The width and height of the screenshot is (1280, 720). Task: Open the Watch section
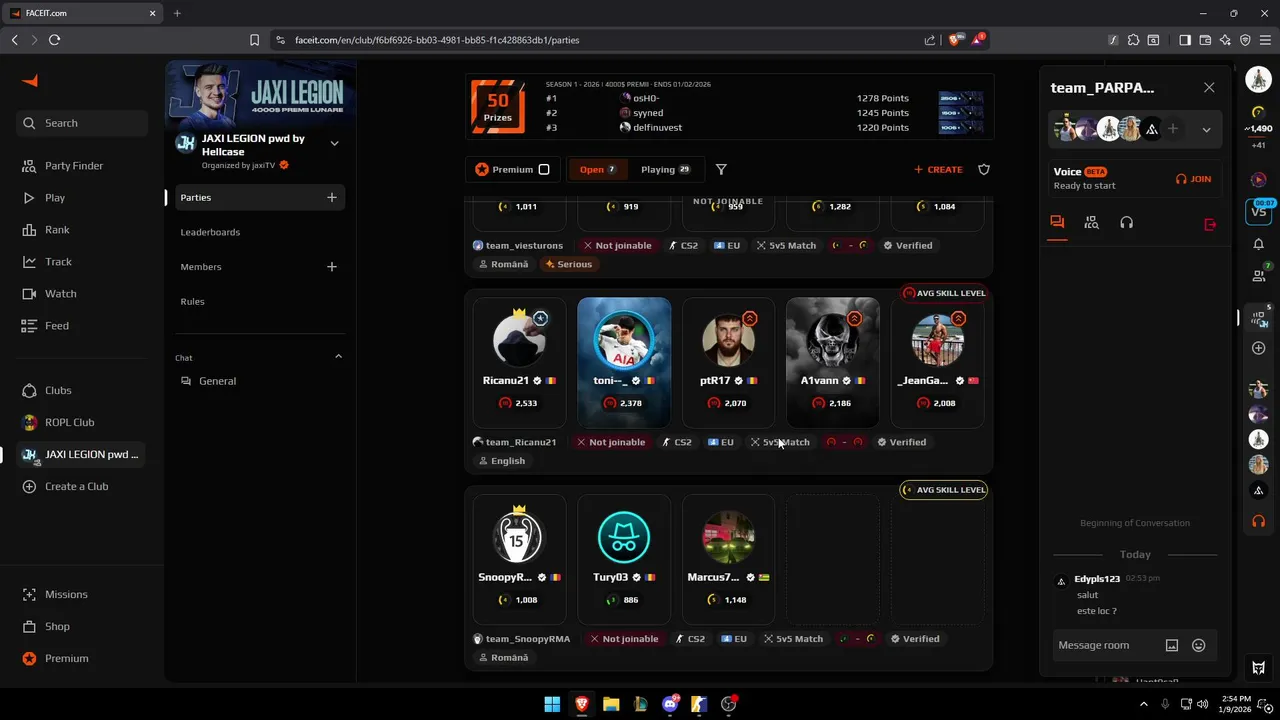tap(49, 294)
